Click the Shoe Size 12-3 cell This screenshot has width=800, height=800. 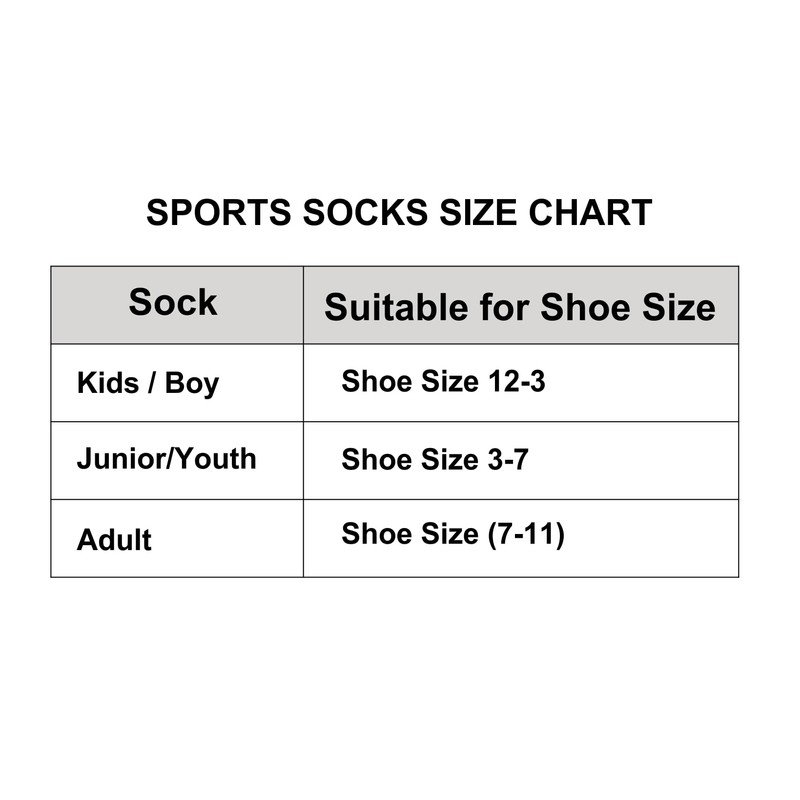pos(443,381)
